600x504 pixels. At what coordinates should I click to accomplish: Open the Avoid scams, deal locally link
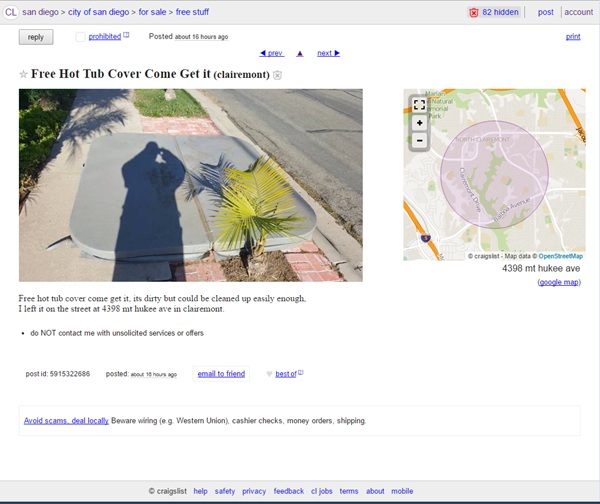click(x=66, y=421)
